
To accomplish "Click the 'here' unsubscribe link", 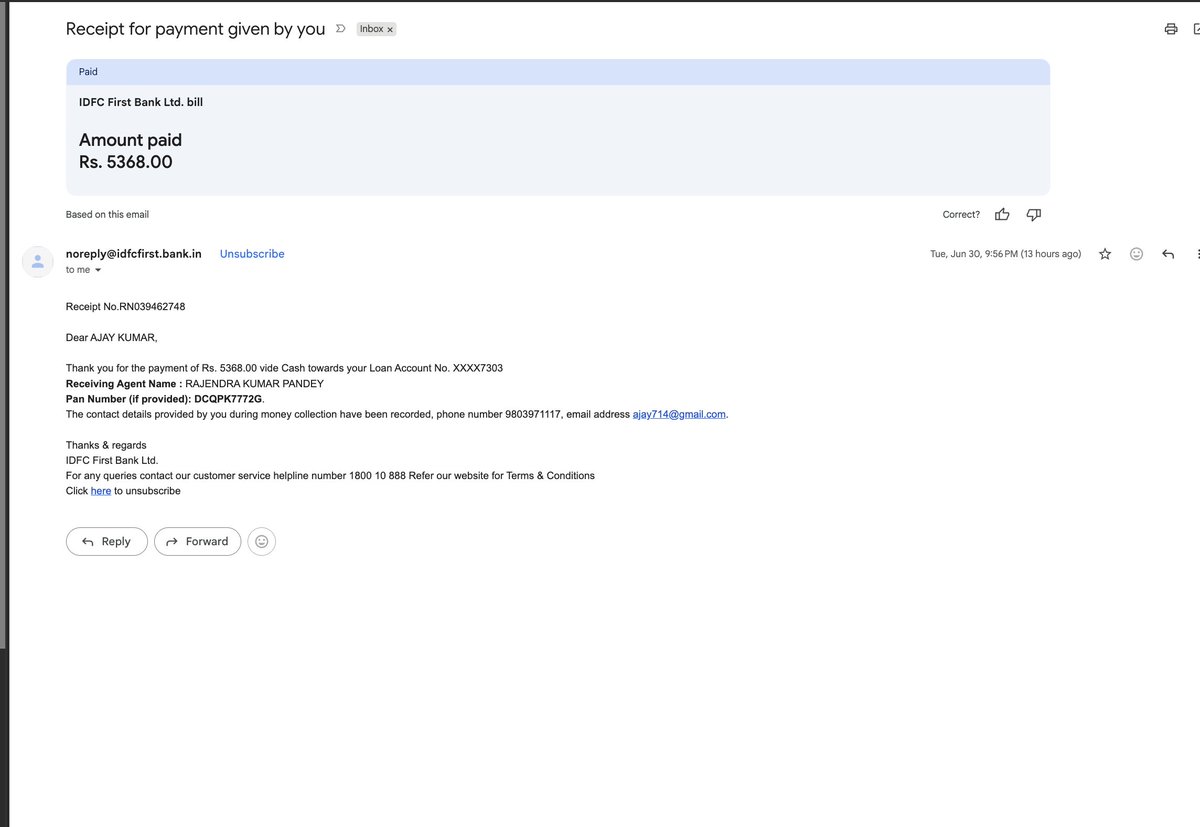I will pos(101,491).
